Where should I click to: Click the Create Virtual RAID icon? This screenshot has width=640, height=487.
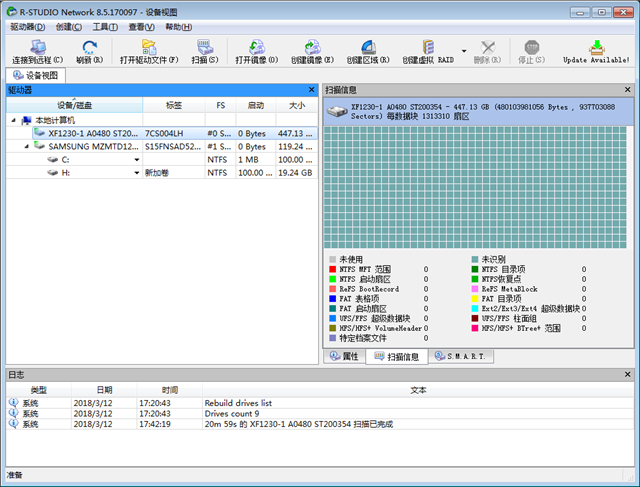(x=428, y=47)
